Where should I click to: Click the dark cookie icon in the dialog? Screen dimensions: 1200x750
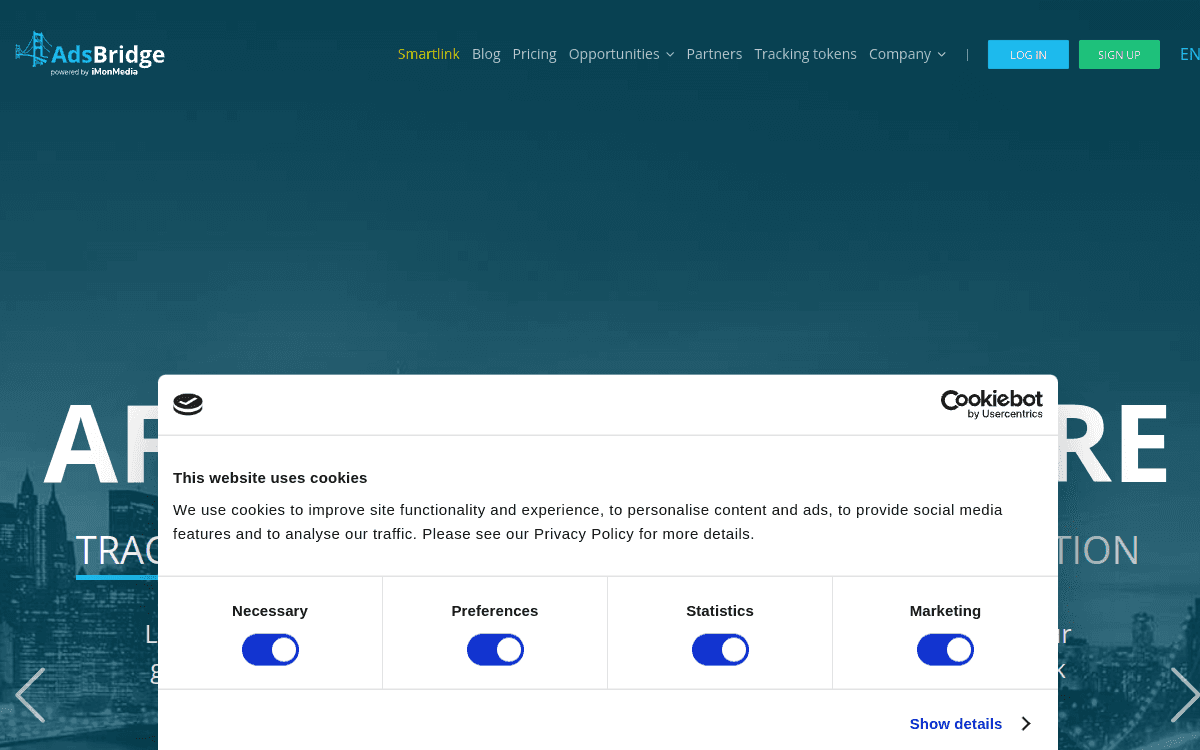point(187,404)
